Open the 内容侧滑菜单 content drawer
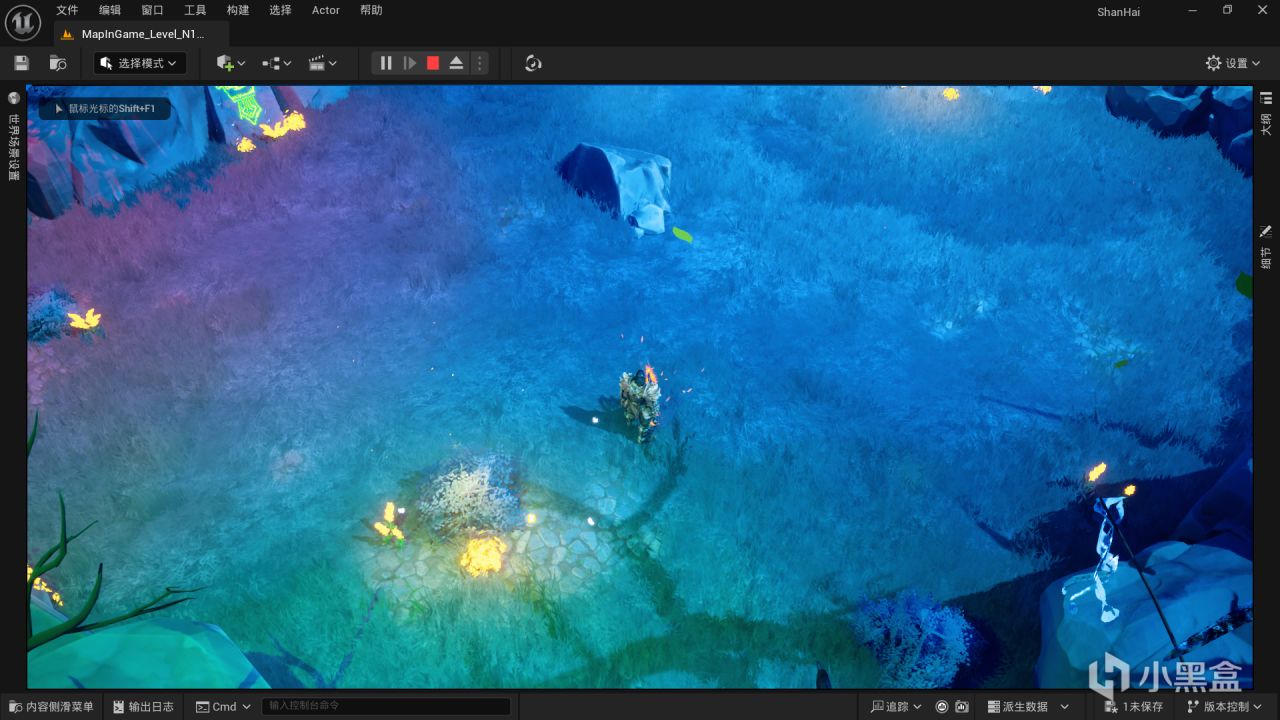This screenshot has height=720, width=1280. coord(50,707)
